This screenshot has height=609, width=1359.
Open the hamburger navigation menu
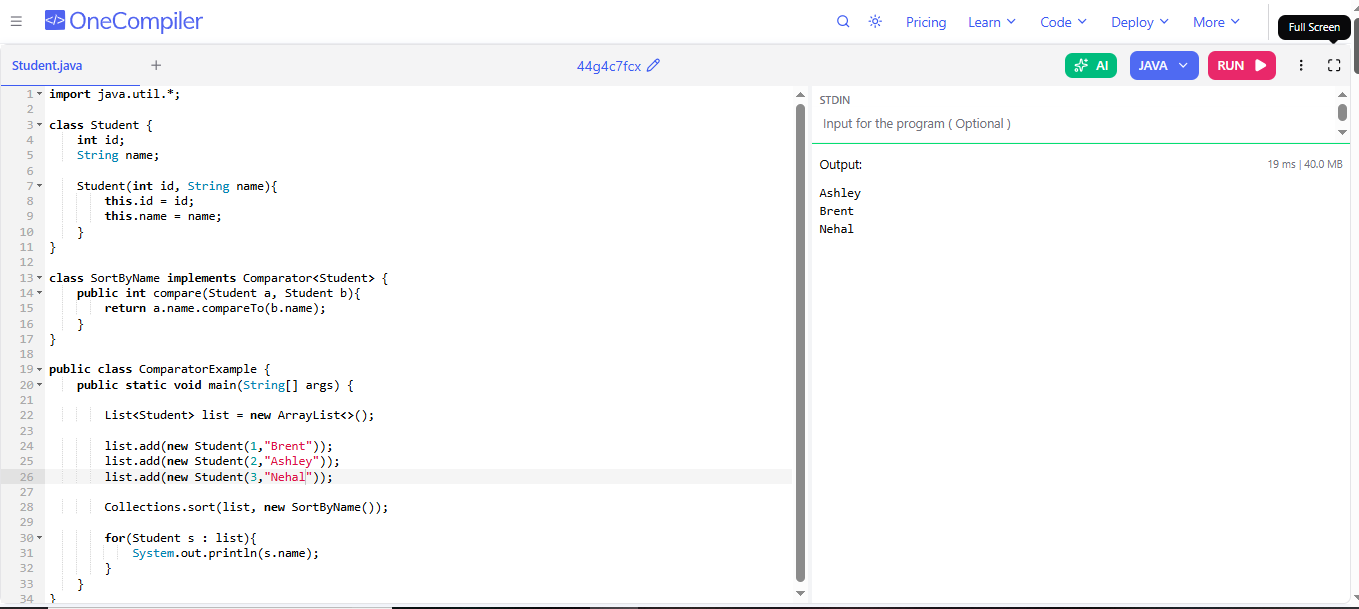pos(16,22)
